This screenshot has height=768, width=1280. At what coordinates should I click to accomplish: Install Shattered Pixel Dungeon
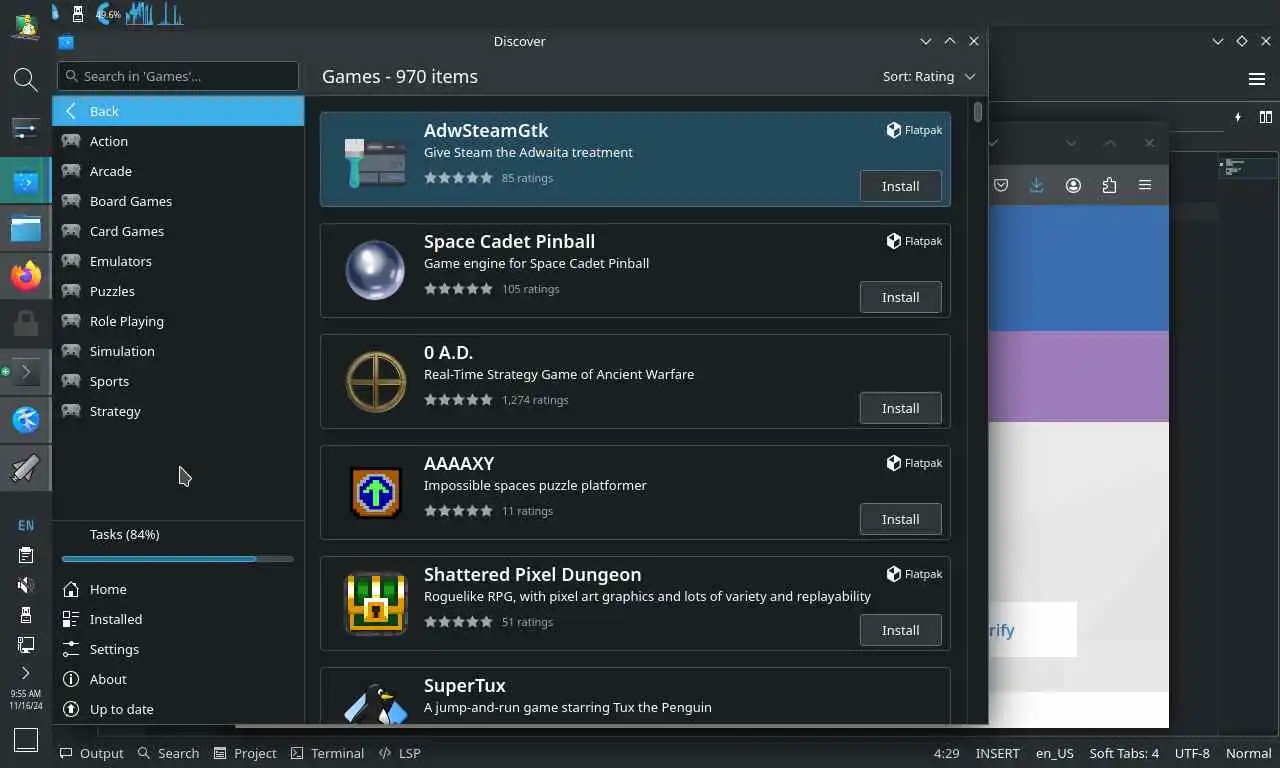tap(900, 630)
